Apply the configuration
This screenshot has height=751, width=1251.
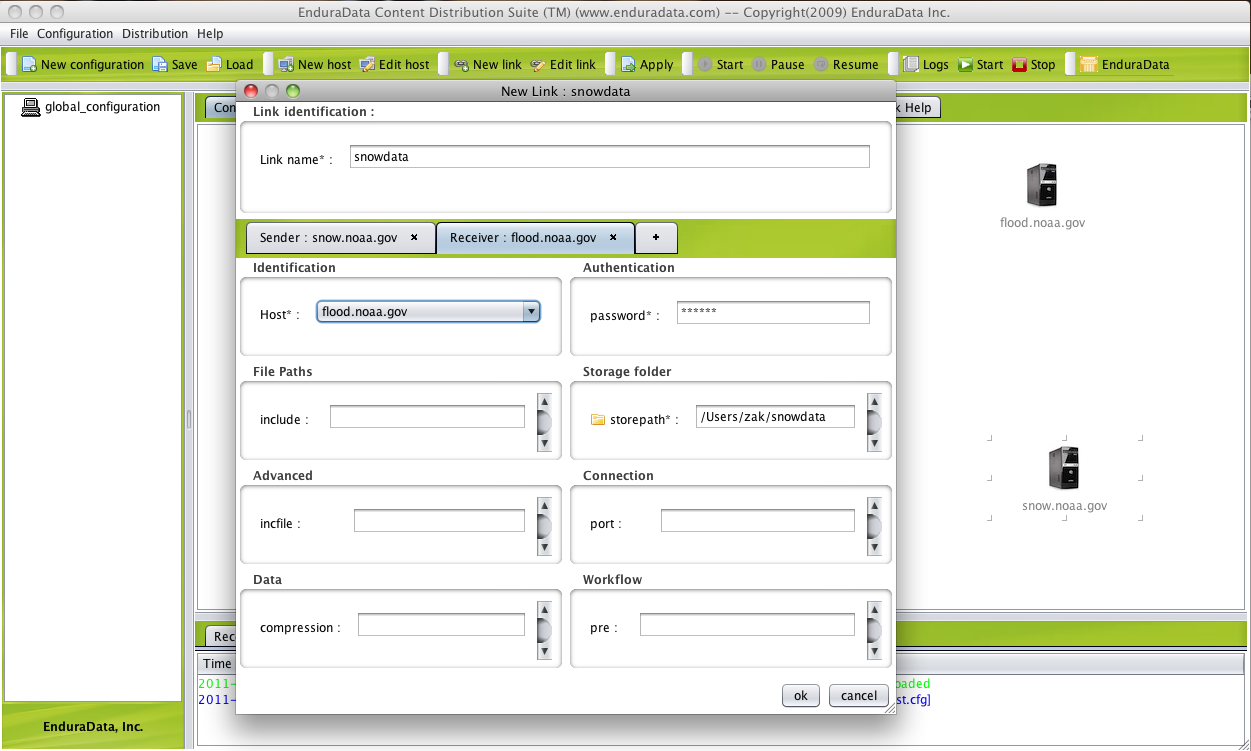click(x=646, y=64)
